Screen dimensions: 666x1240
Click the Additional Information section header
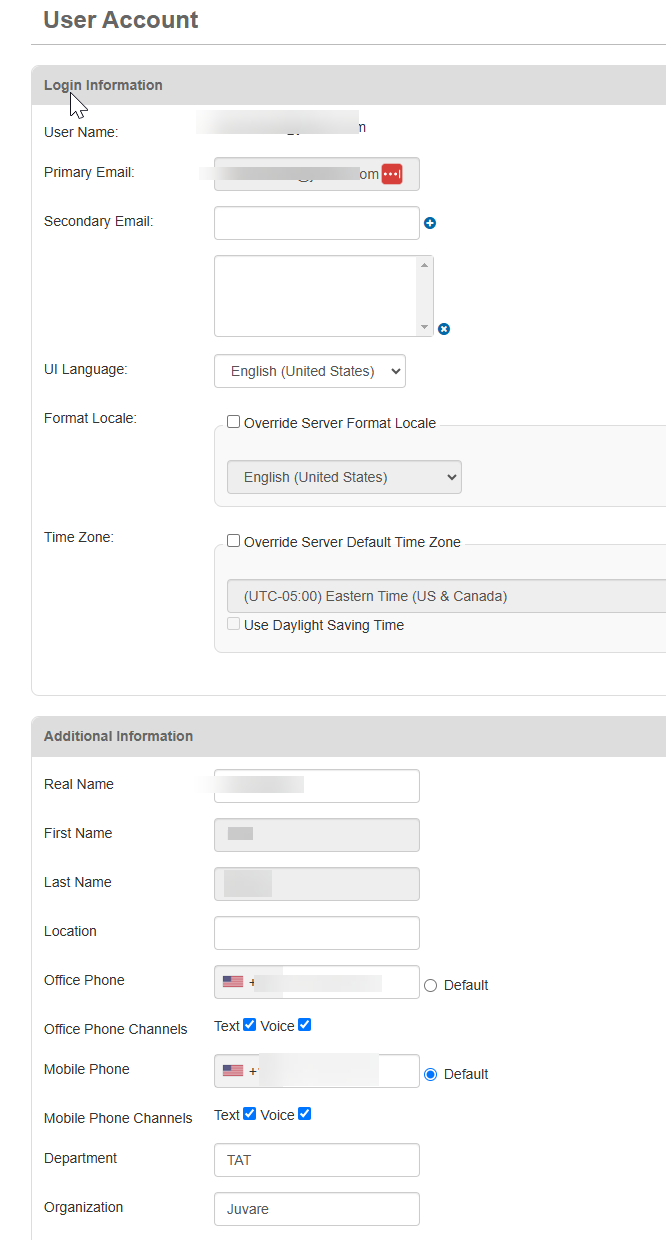118,735
